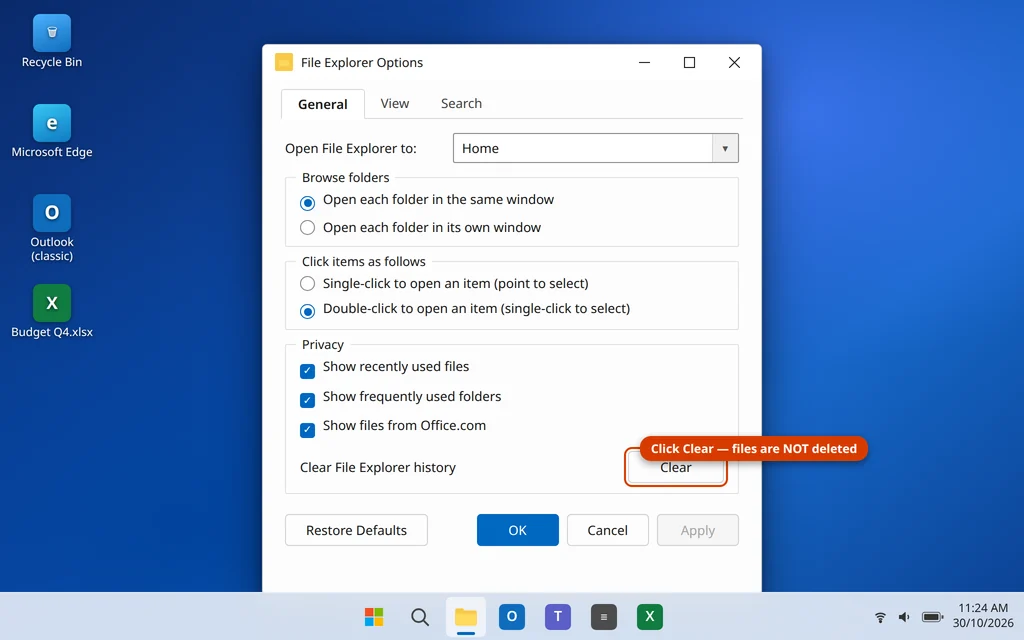Uncheck Show frequently used folders
Image resolution: width=1024 pixels, height=640 pixels.
coord(308,400)
